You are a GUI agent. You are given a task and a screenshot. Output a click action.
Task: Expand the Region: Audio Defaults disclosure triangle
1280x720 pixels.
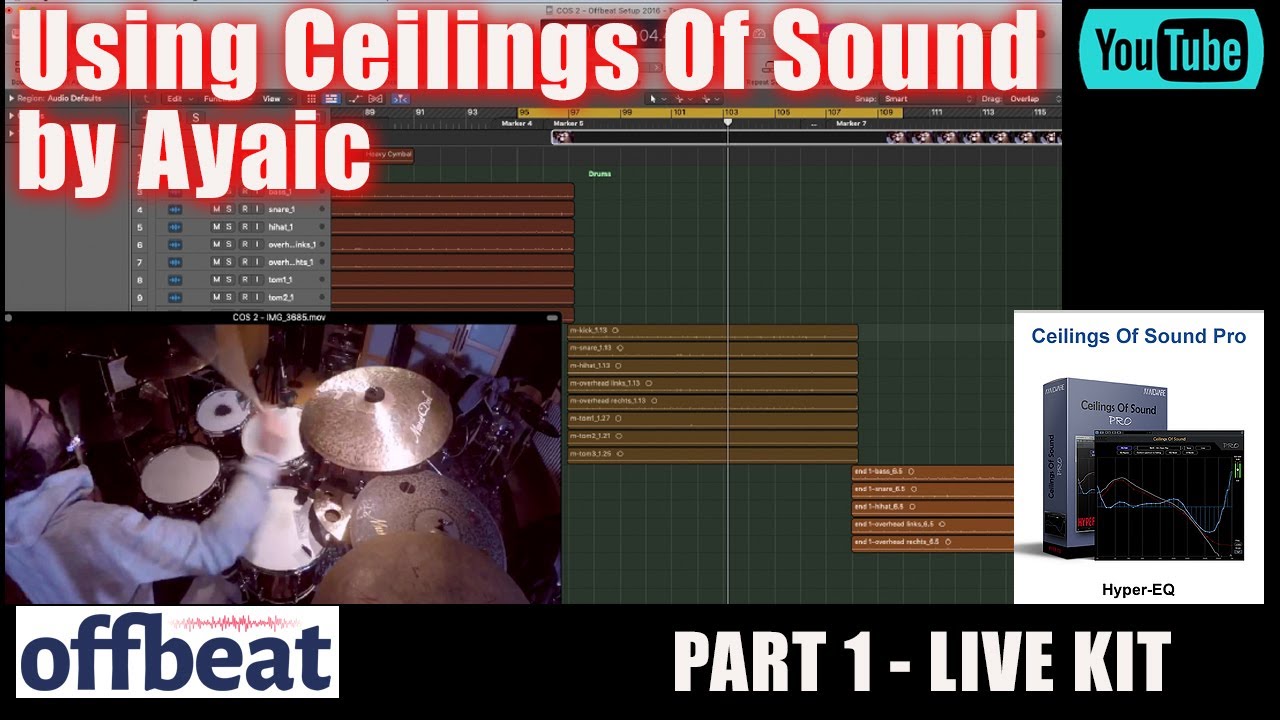coord(12,99)
